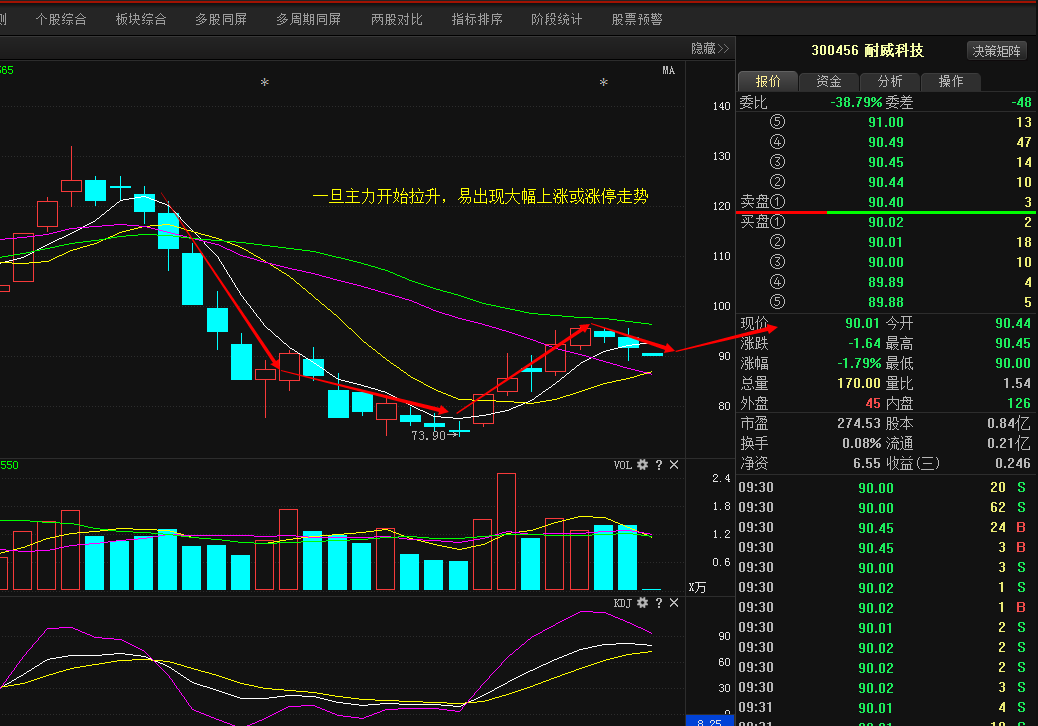
Task: Click the VOL indicator name label
Action: 623,465
